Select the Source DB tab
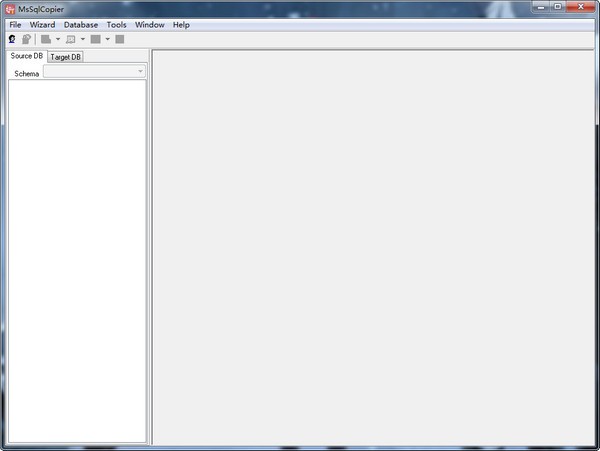 point(27,56)
